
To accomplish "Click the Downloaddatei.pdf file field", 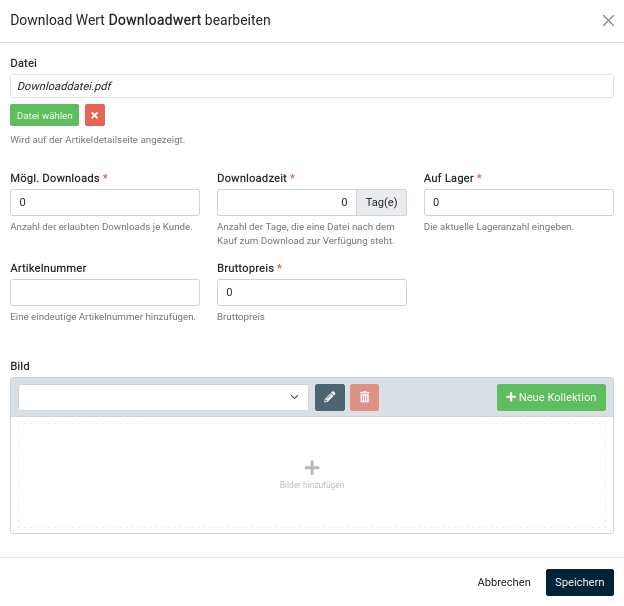I will [x=311, y=86].
